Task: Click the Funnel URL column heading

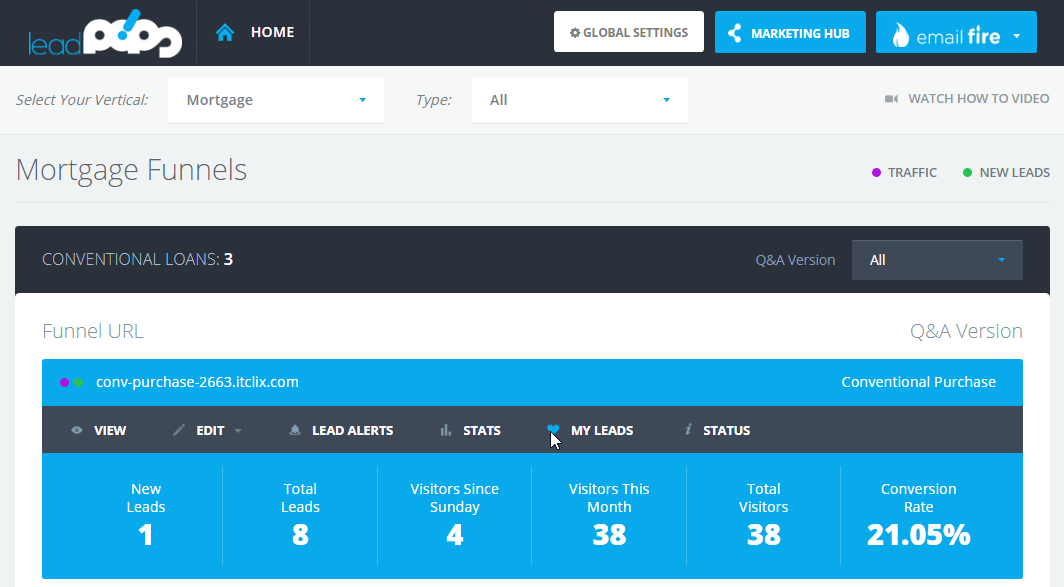Action: click(x=93, y=331)
